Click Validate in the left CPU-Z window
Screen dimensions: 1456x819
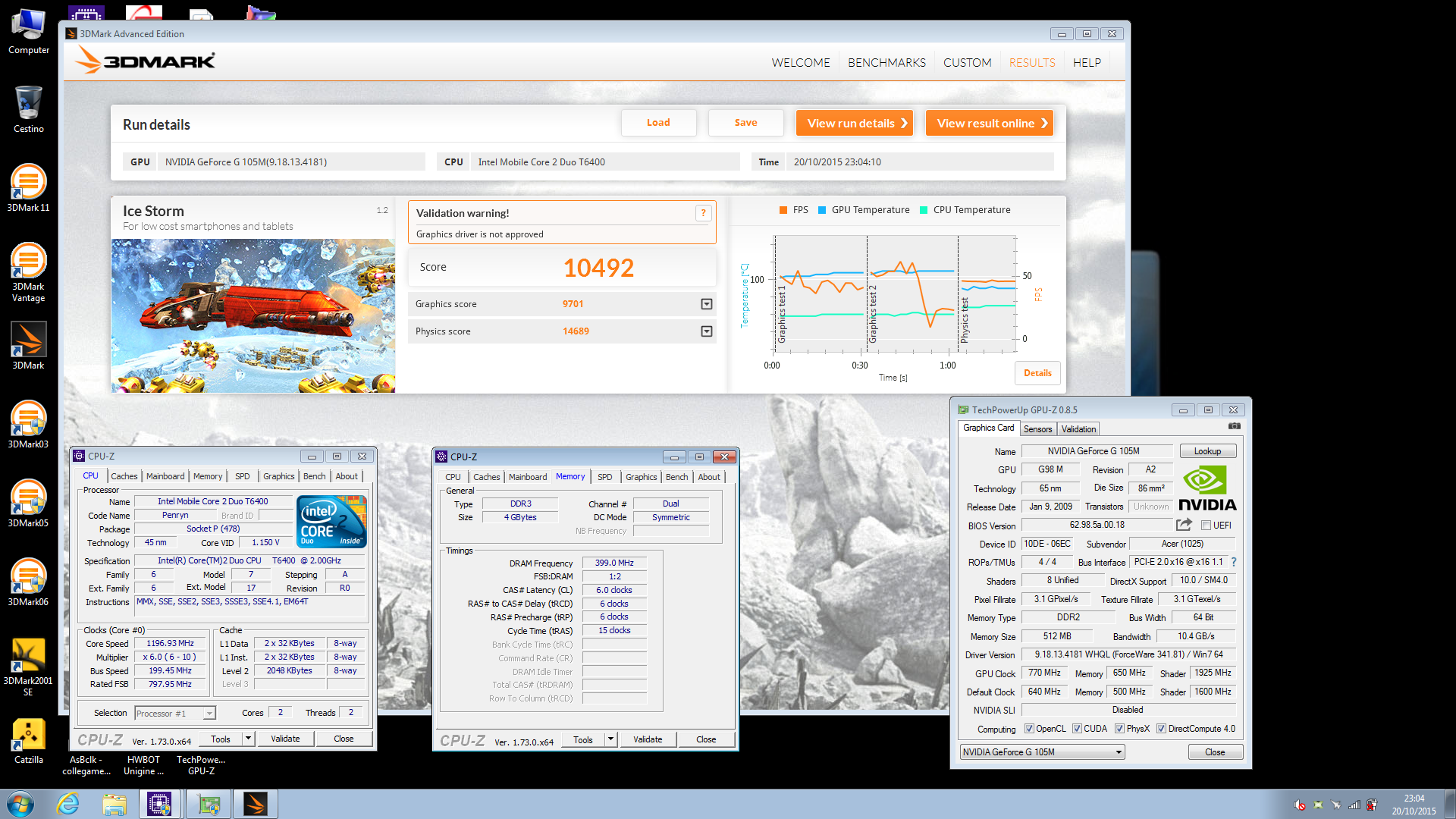click(285, 739)
